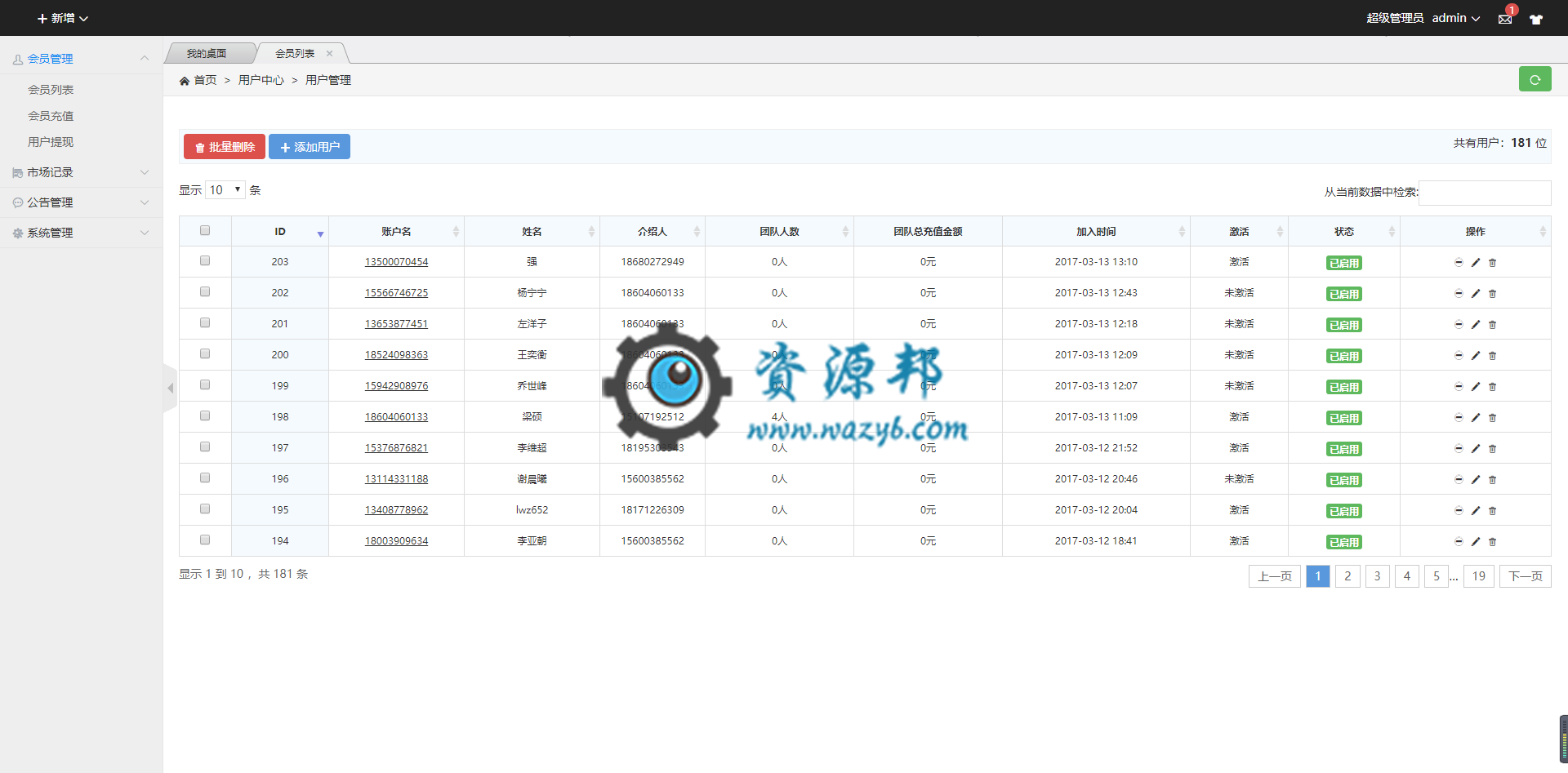This screenshot has height=773, width=1568.
Task: Go to page 3
Action: click(1377, 576)
